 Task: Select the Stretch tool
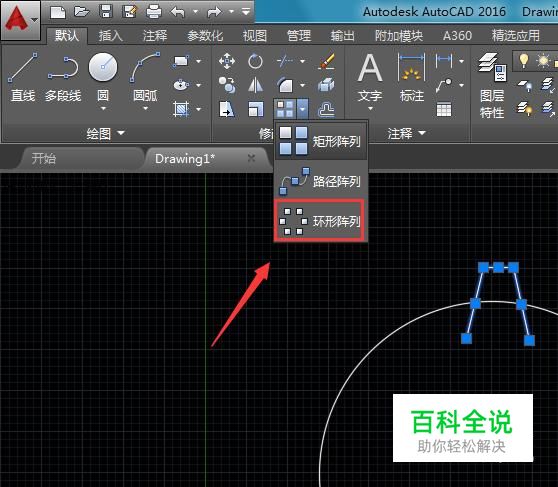(x=227, y=109)
